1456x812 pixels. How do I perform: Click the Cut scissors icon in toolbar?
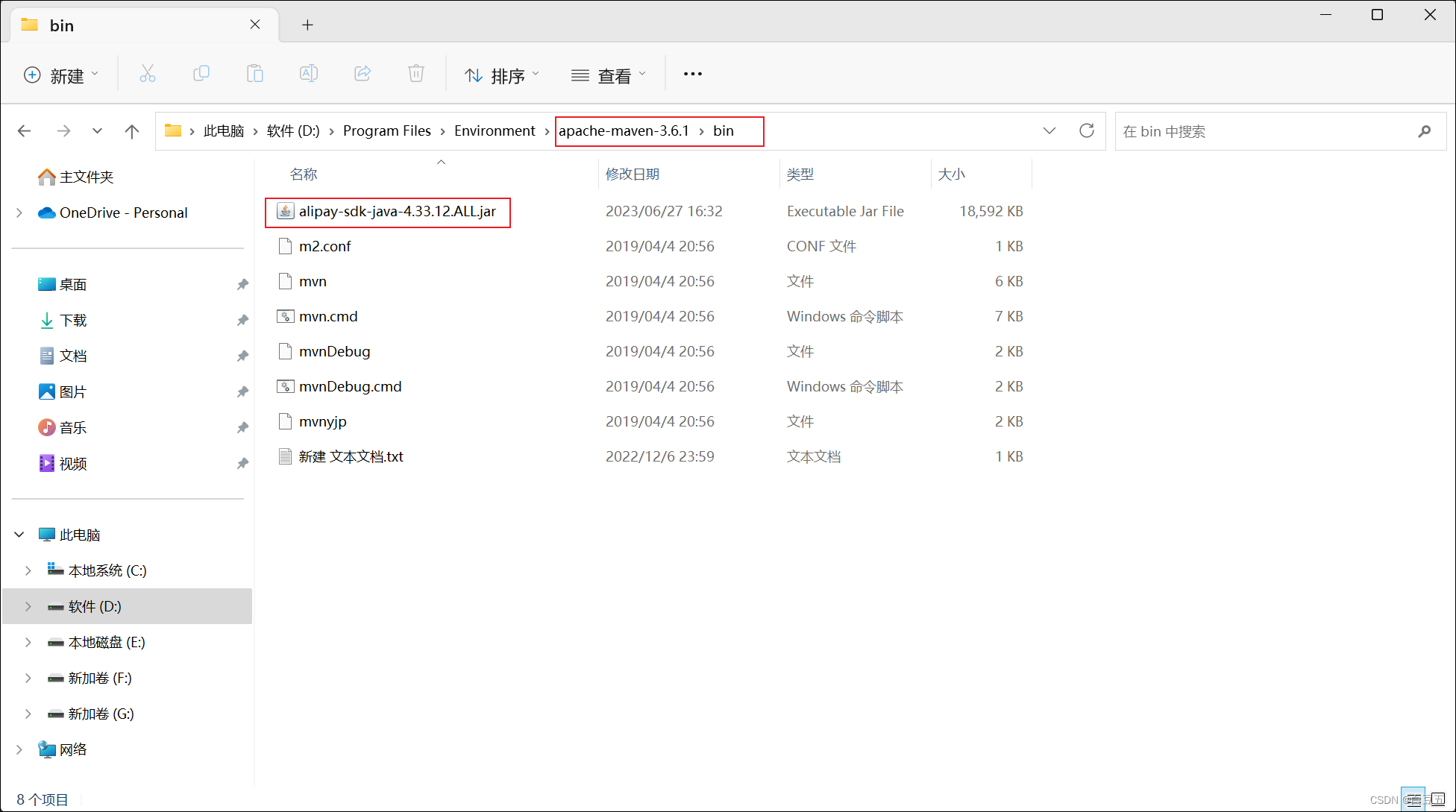148,74
